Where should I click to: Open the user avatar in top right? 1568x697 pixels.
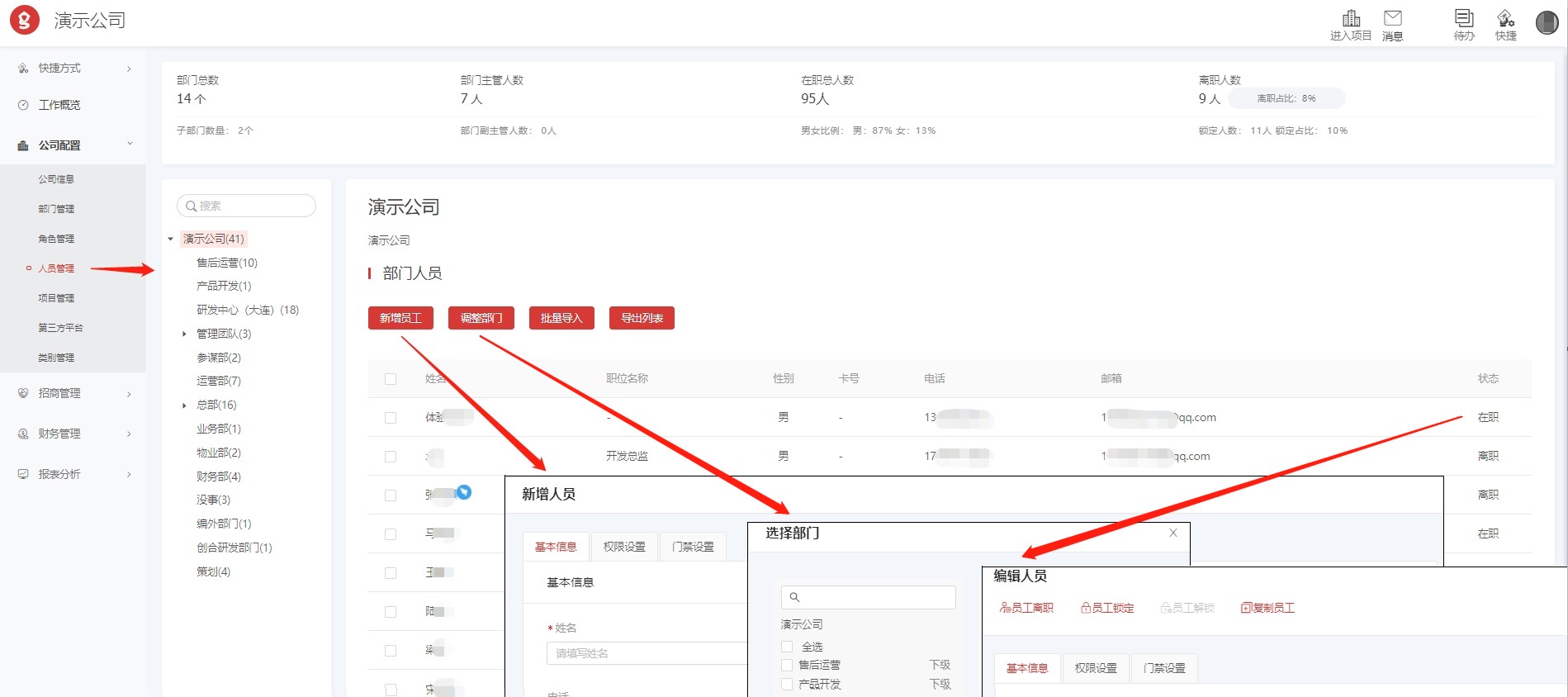(1547, 22)
